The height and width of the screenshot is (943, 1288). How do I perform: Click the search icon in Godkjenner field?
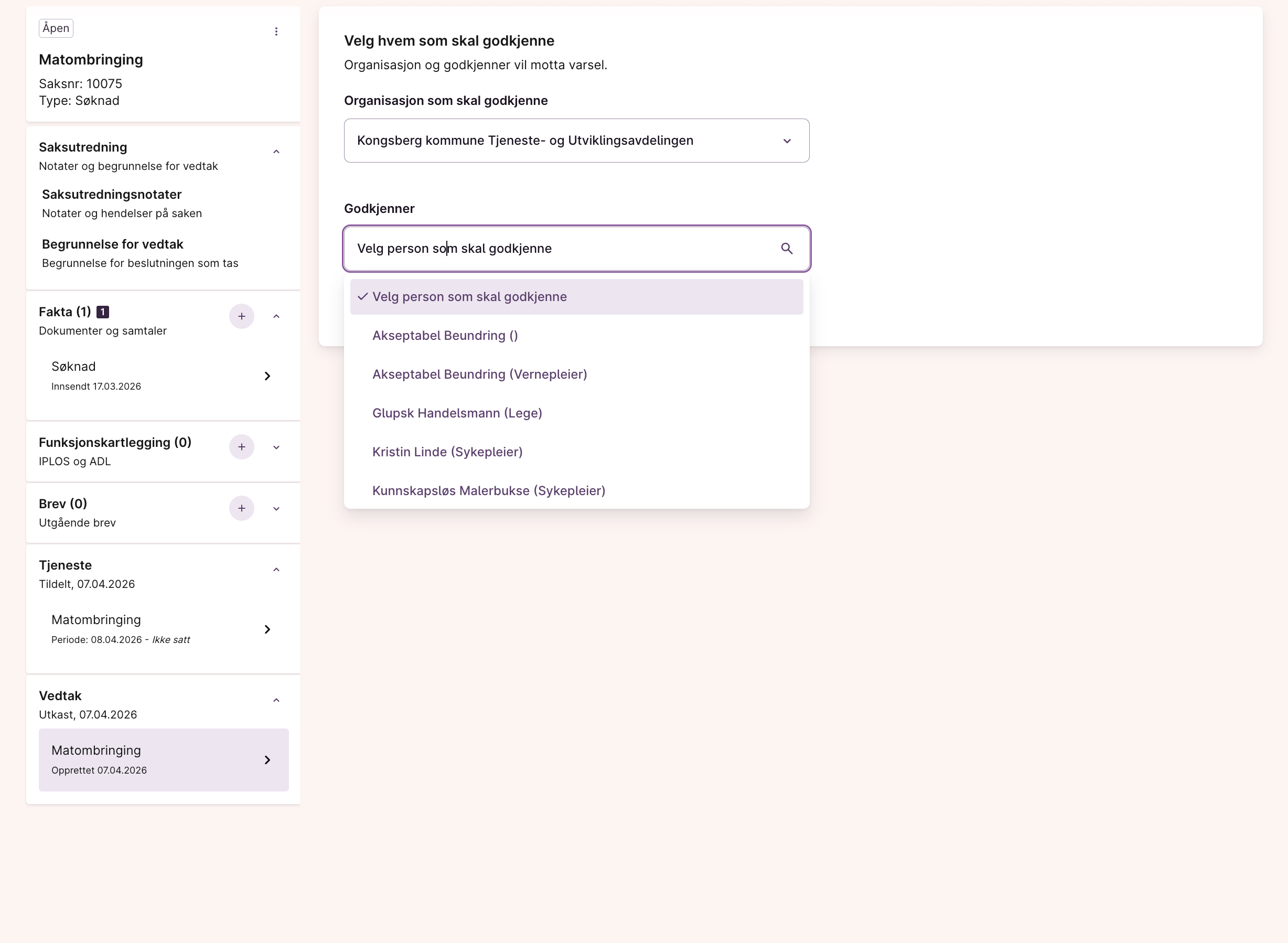786,248
